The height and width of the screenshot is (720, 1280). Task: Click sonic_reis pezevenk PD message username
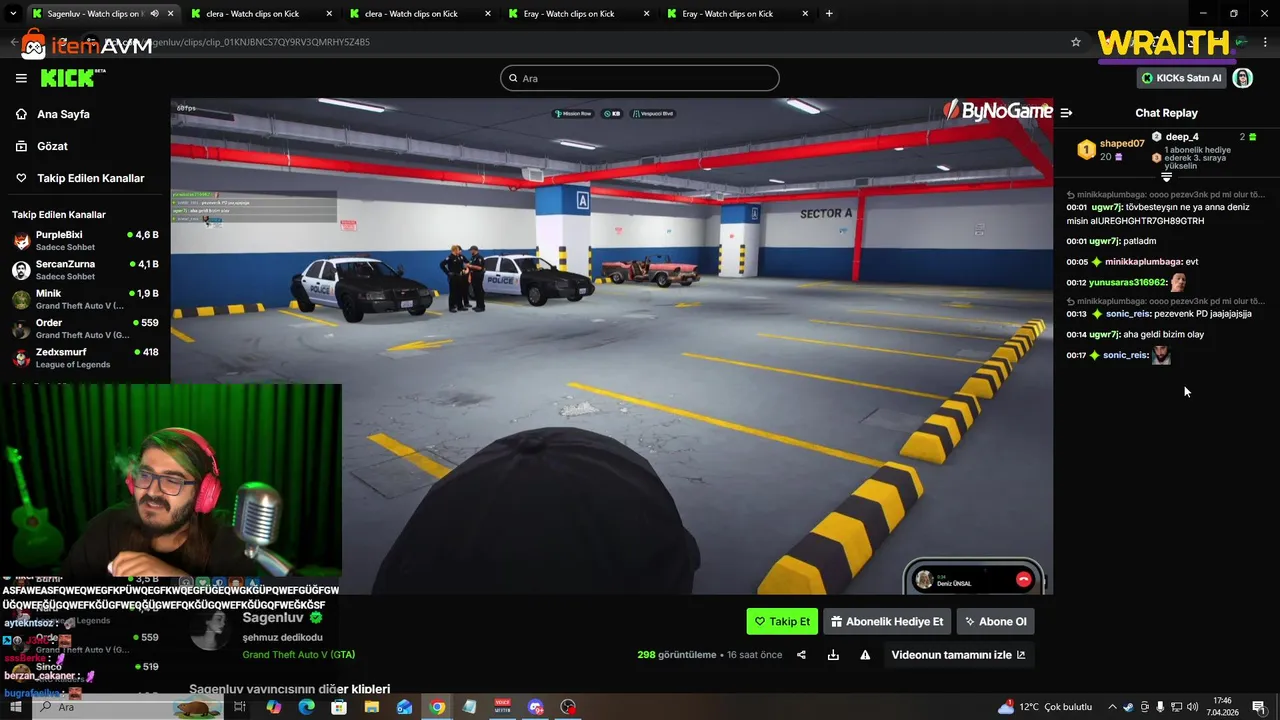pos(1128,314)
